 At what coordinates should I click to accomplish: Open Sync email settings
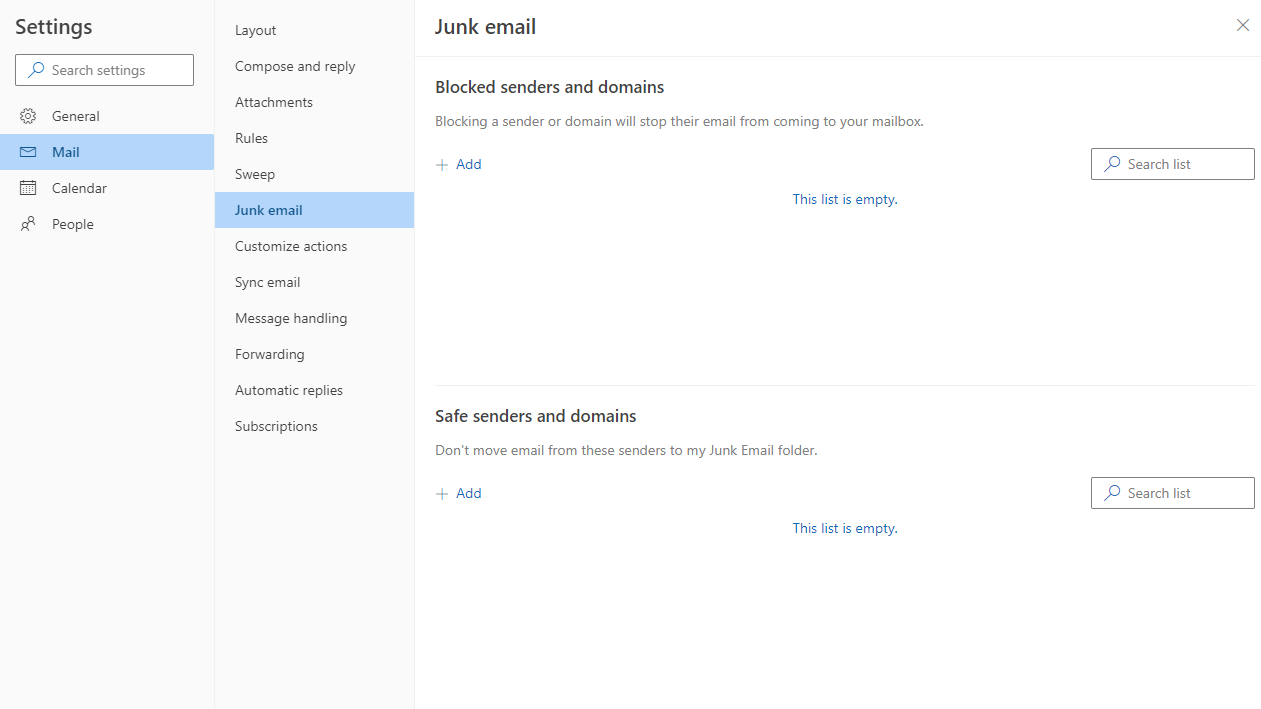(x=314, y=282)
